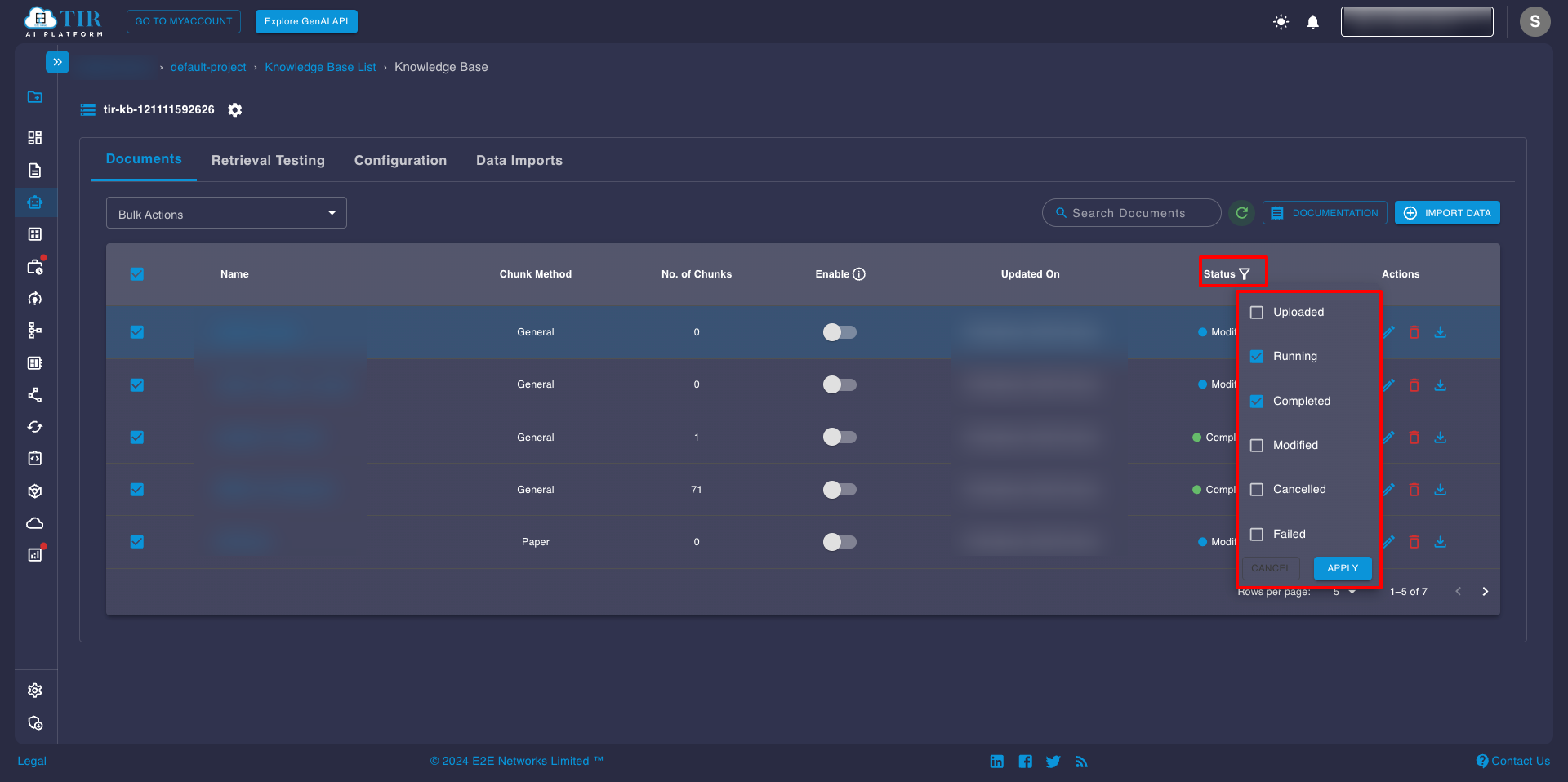Switch to the Data Imports tab
1568x782 pixels.
(519, 161)
